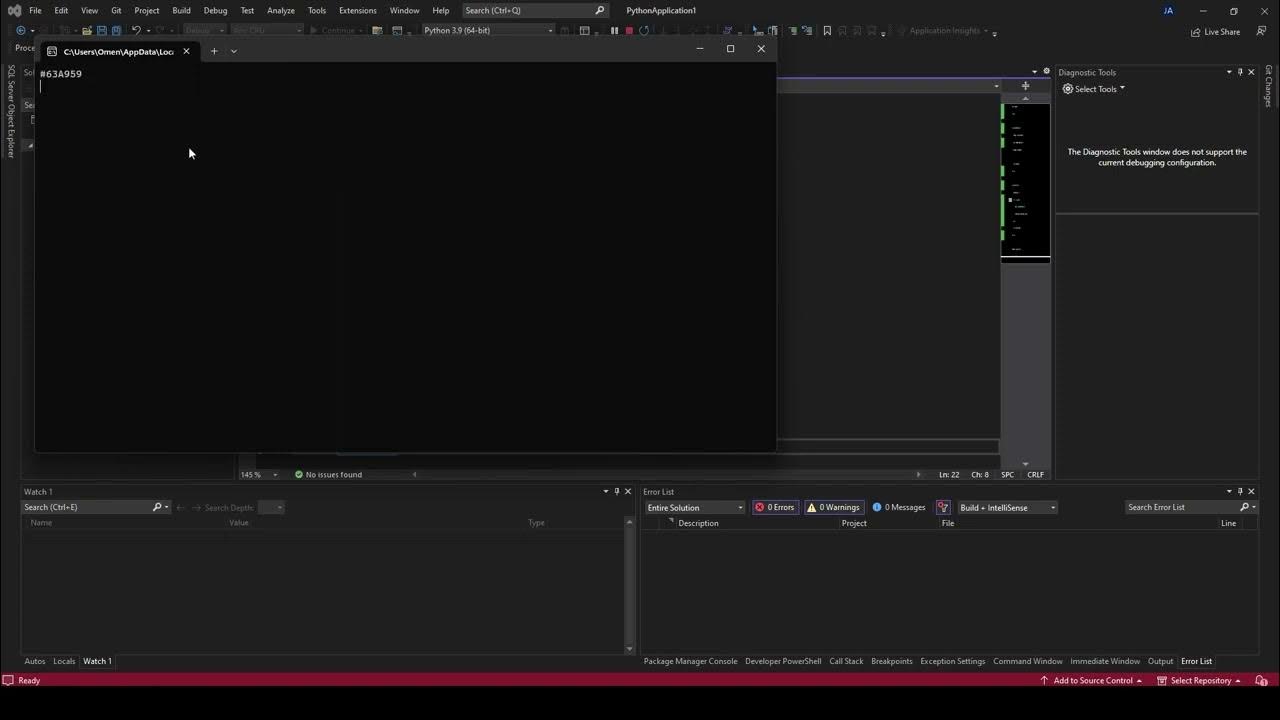Viewport: 1280px width, 720px height.
Task: Click the Navigate Backward icon
Action: 21,30
